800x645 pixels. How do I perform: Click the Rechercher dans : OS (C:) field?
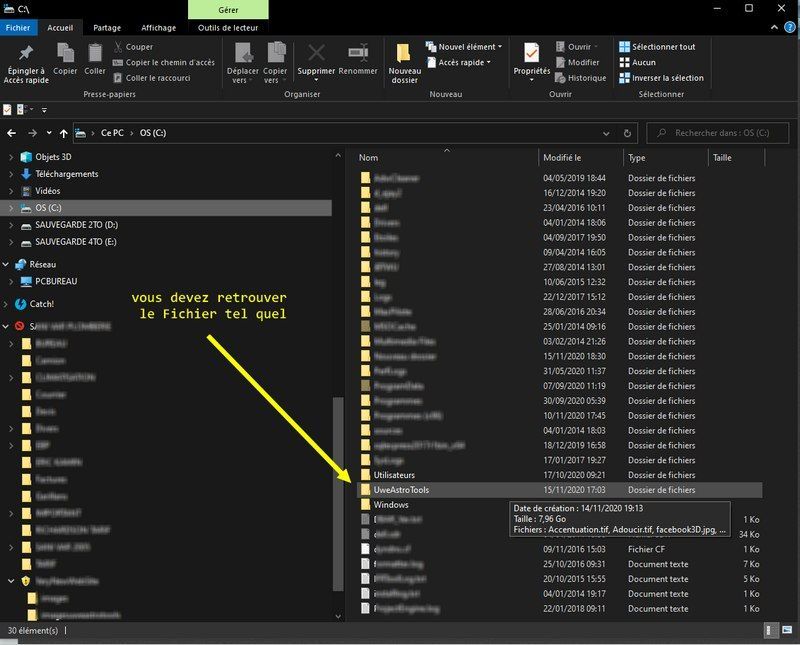coord(717,133)
